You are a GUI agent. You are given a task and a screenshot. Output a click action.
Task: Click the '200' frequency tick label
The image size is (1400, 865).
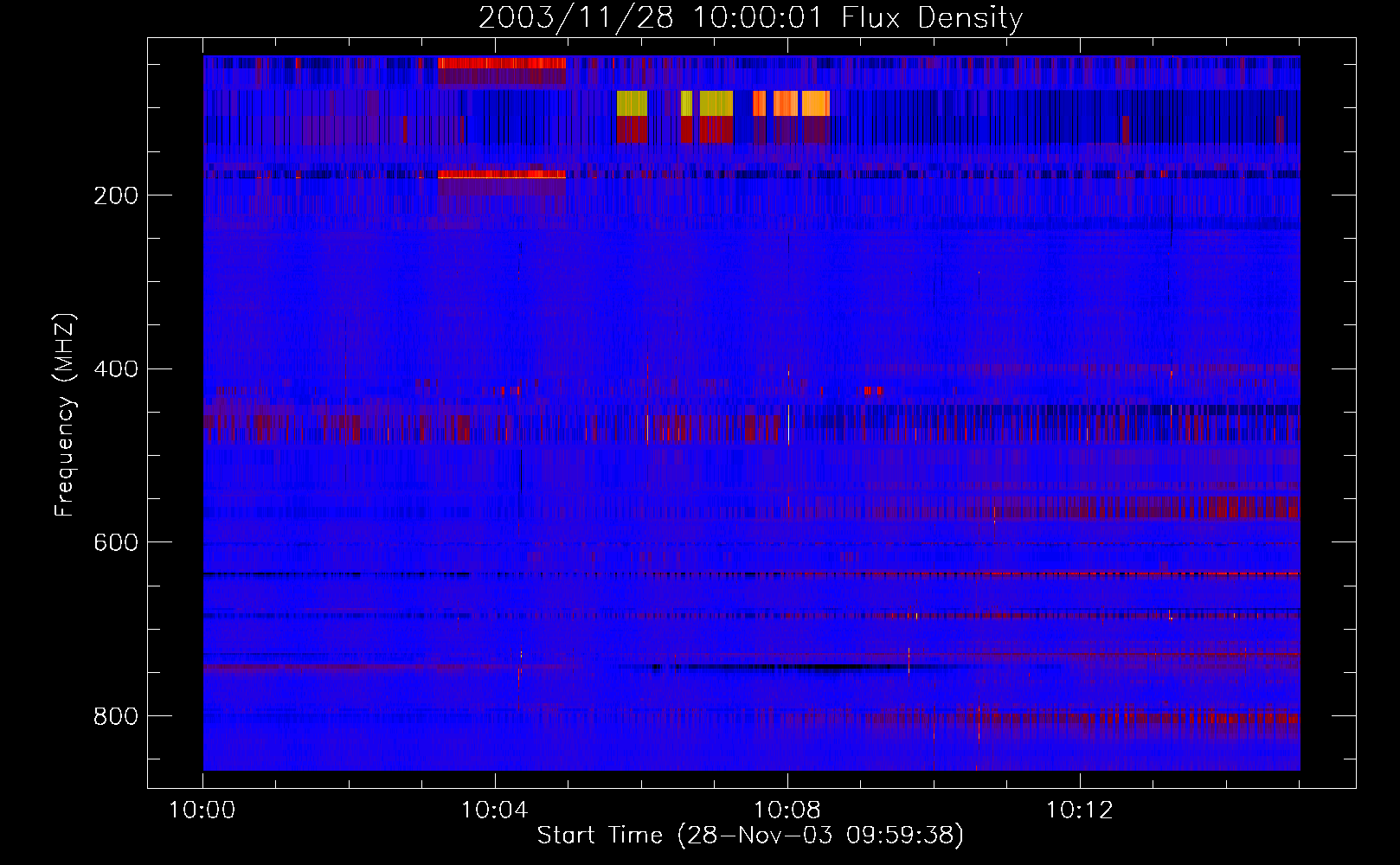[116, 195]
